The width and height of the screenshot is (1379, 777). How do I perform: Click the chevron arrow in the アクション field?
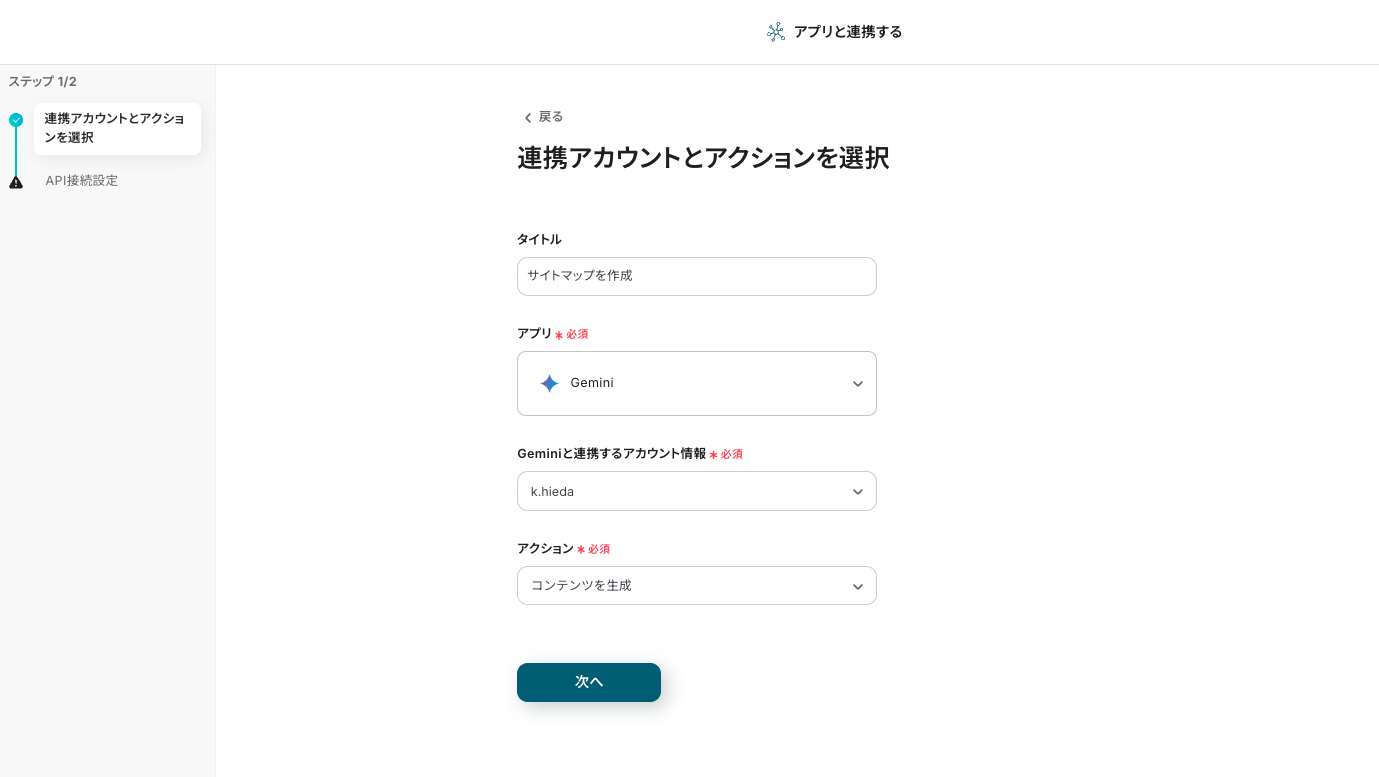(x=857, y=587)
